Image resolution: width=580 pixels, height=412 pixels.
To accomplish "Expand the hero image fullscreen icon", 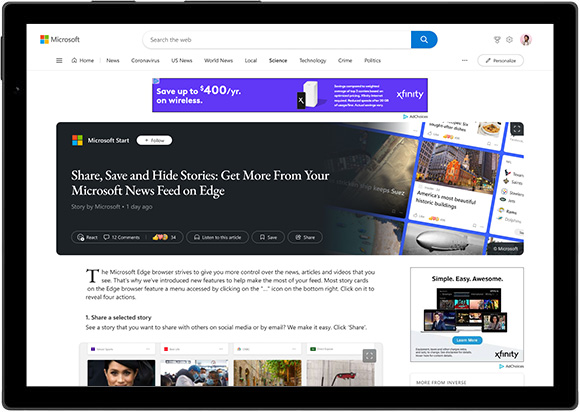I will (x=517, y=129).
